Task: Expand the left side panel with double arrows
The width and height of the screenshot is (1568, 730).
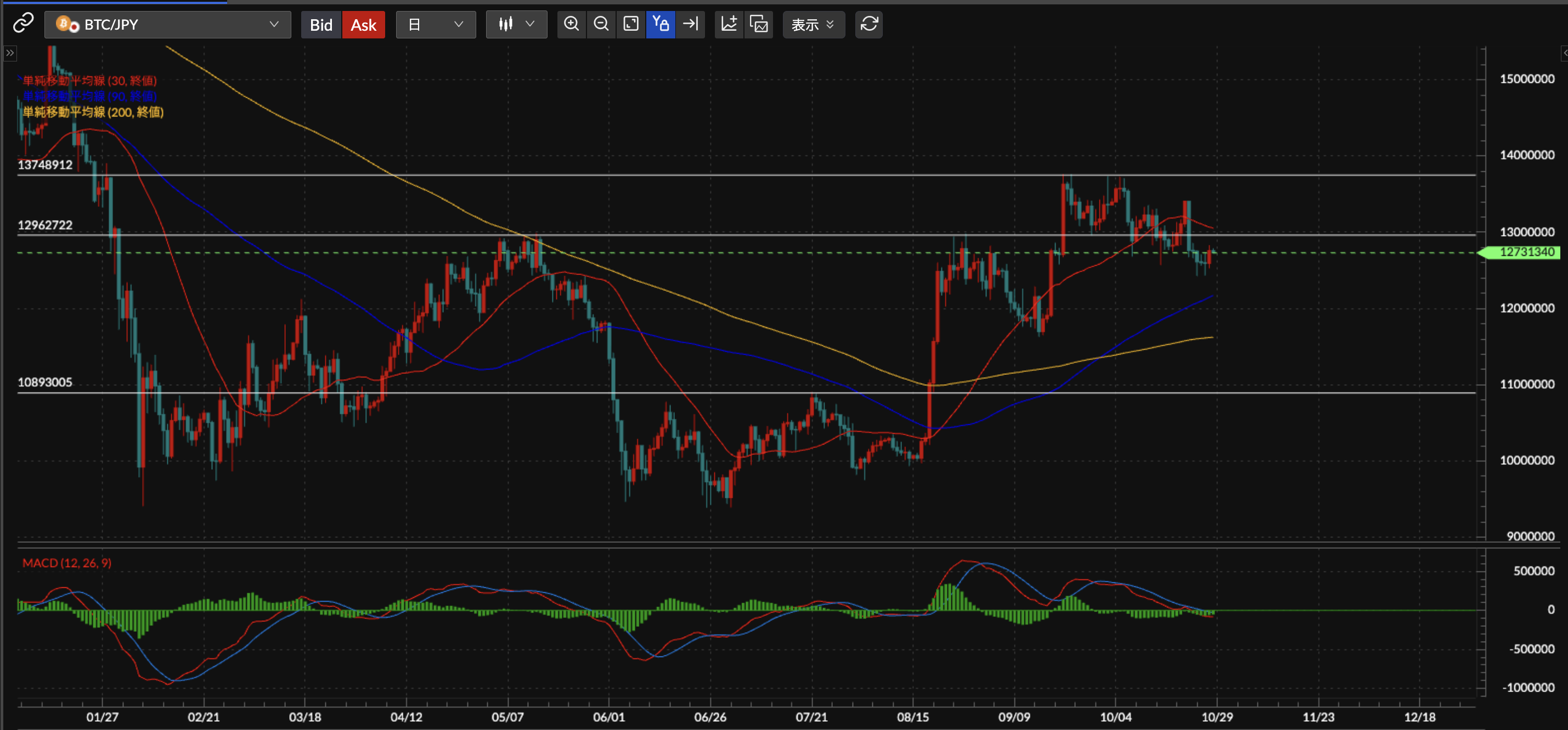Action: tap(10, 53)
